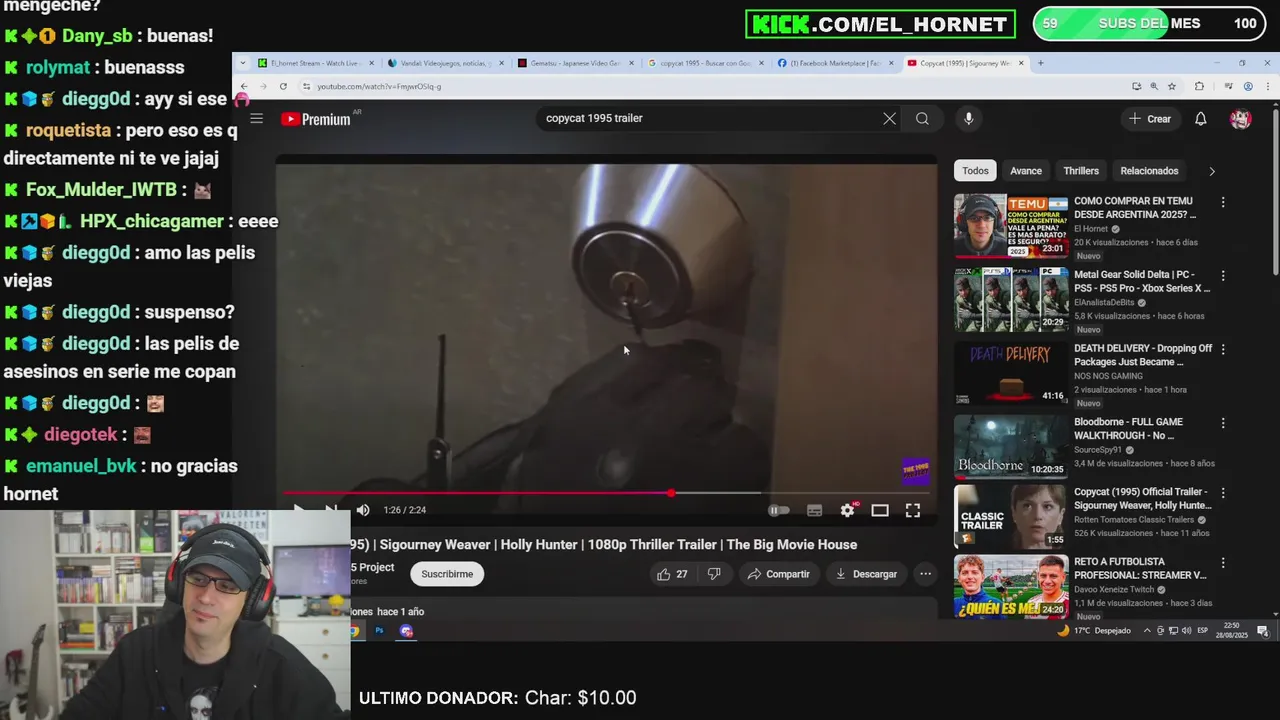Open player settings gear
Viewport: 1280px width, 720px height.
click(x=847, y=510)
